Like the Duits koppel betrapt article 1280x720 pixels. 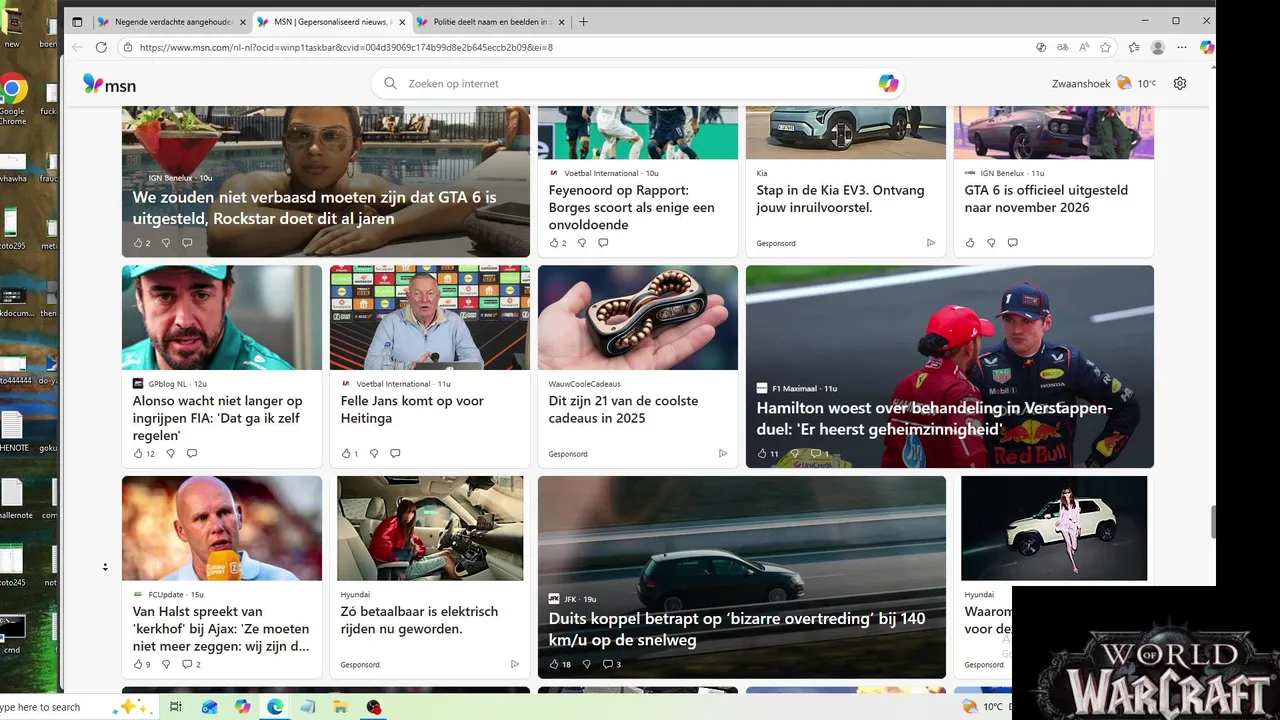(554, 664)
